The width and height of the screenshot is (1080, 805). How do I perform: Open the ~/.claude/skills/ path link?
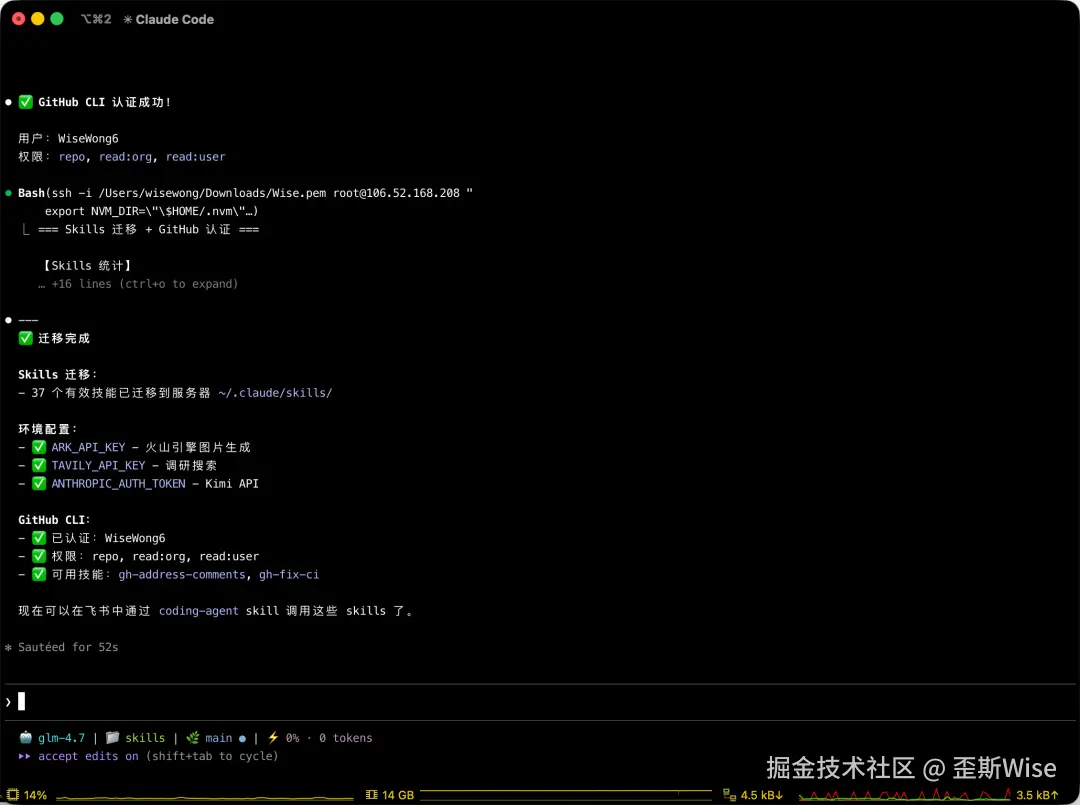click(275, 393)
